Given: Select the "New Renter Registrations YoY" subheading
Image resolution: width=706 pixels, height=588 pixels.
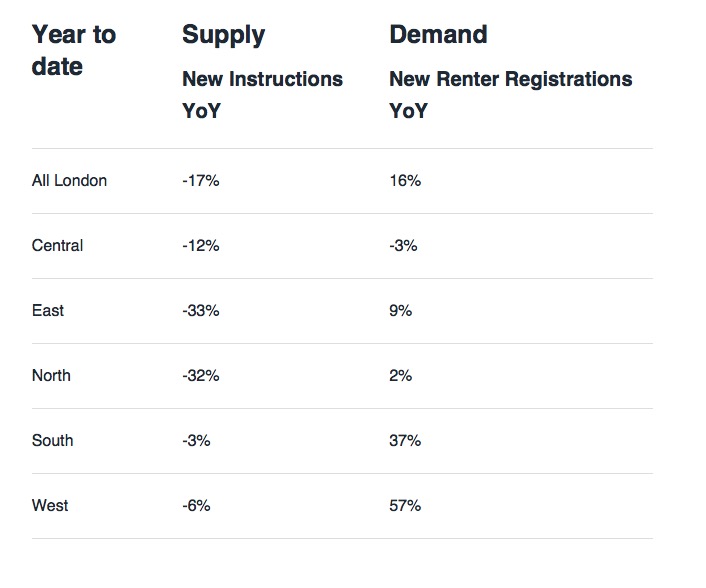Looking at the screenshot, I should tap(510, 94).
